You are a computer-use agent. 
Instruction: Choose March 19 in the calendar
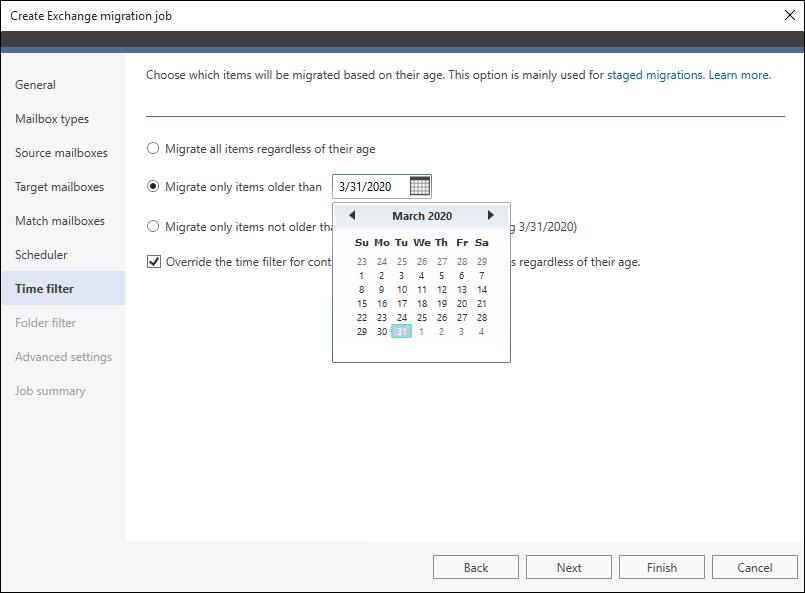click(442, 304)
